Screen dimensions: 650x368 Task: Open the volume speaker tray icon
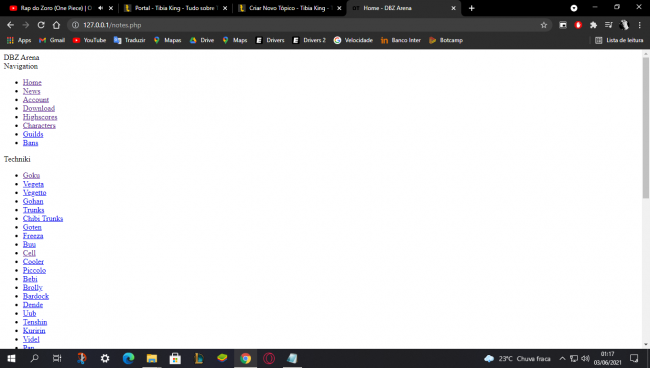(585, 359)
